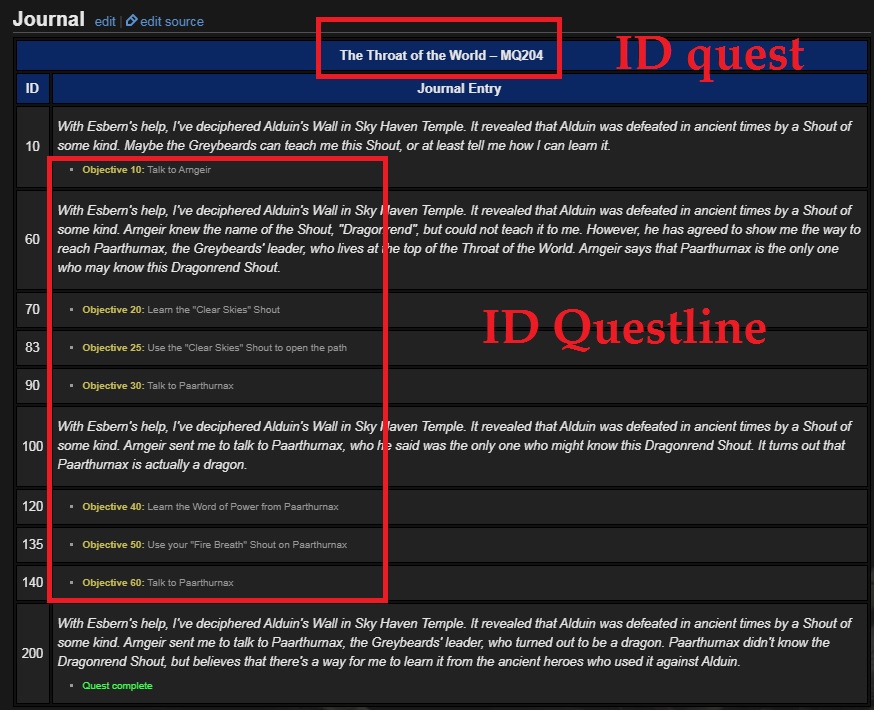Click Objective 30: Talk to Paarthurnax
Viewport: 874px width, 710px height.
tap(158, 386)
